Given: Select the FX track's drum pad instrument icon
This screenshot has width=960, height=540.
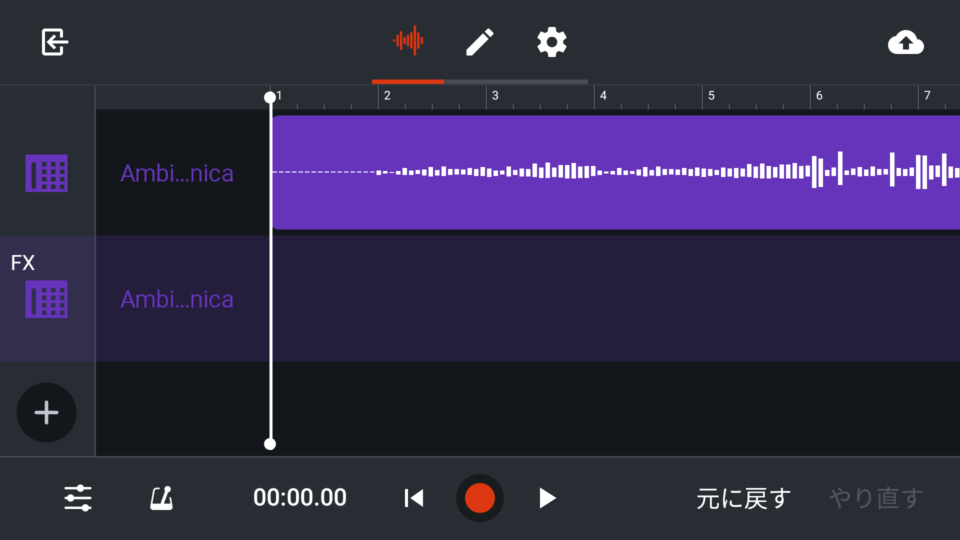Looking at the screenshot, I should tap(47, 299).
